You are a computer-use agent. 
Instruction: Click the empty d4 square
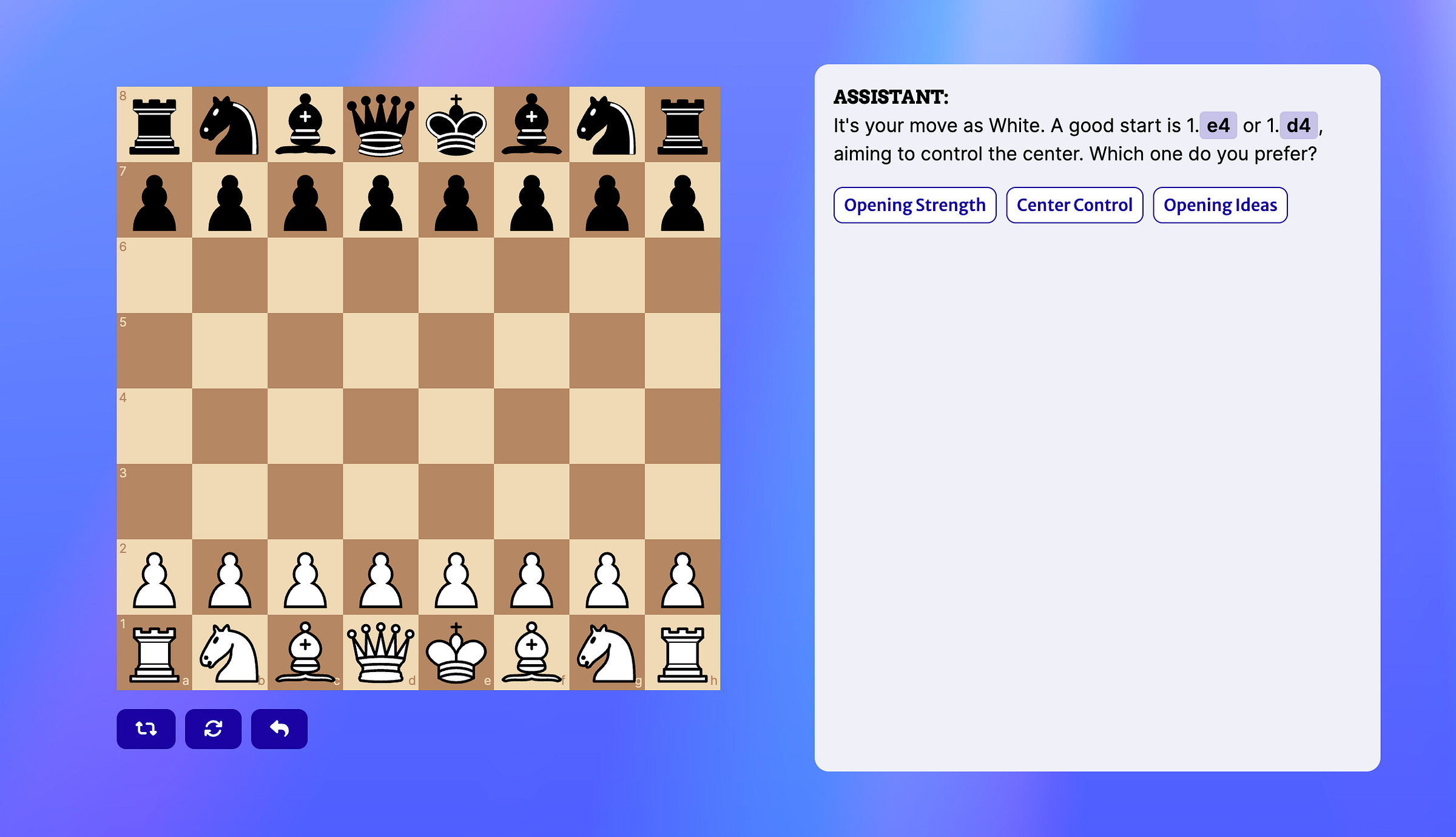tap(380, 426)
